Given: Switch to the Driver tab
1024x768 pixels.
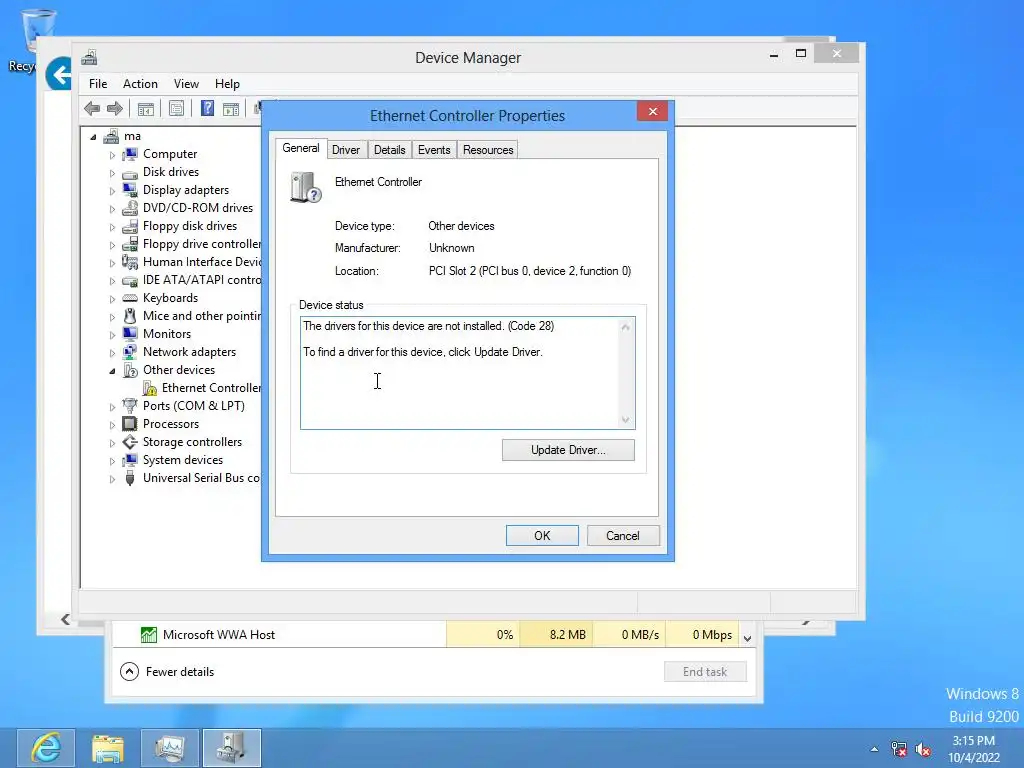Looking at the screenshot, I should [x=345, y=150].
